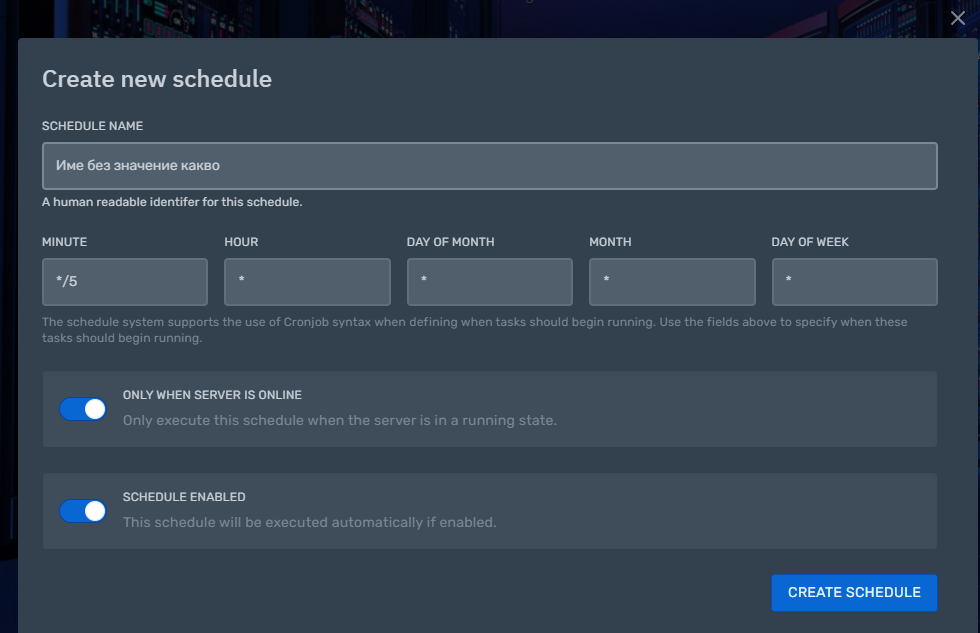
Task: Click the DAY OF WEEK label
Action: [x=810, y=242]
